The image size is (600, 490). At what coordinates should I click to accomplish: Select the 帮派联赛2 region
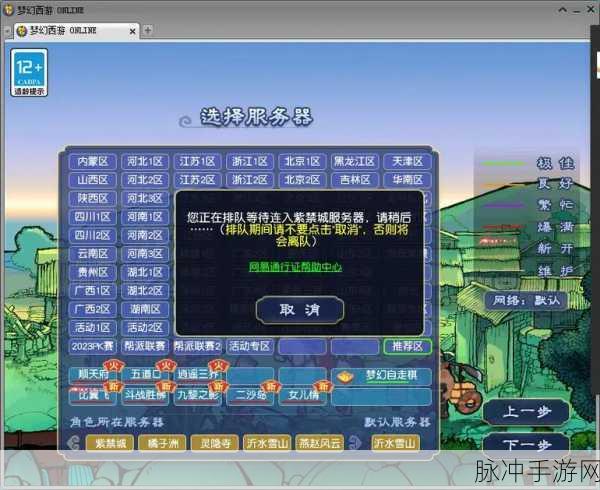[x=197, y=347]
